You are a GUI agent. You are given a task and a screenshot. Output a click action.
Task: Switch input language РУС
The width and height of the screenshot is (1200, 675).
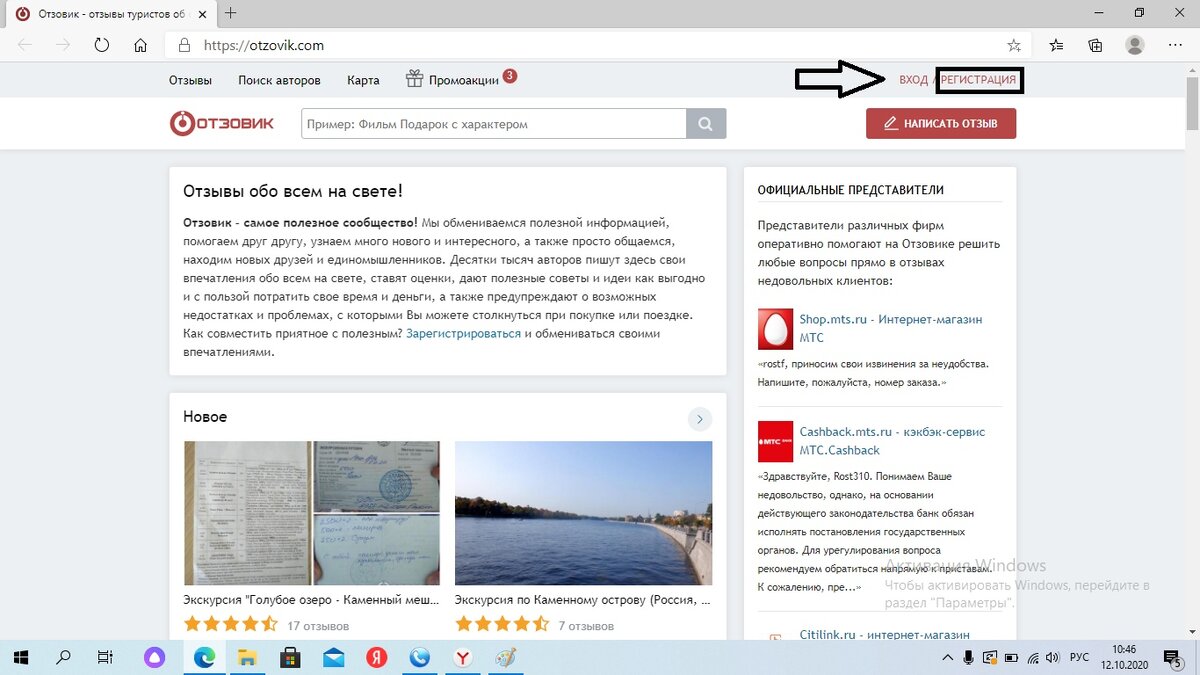[1080, 657]
